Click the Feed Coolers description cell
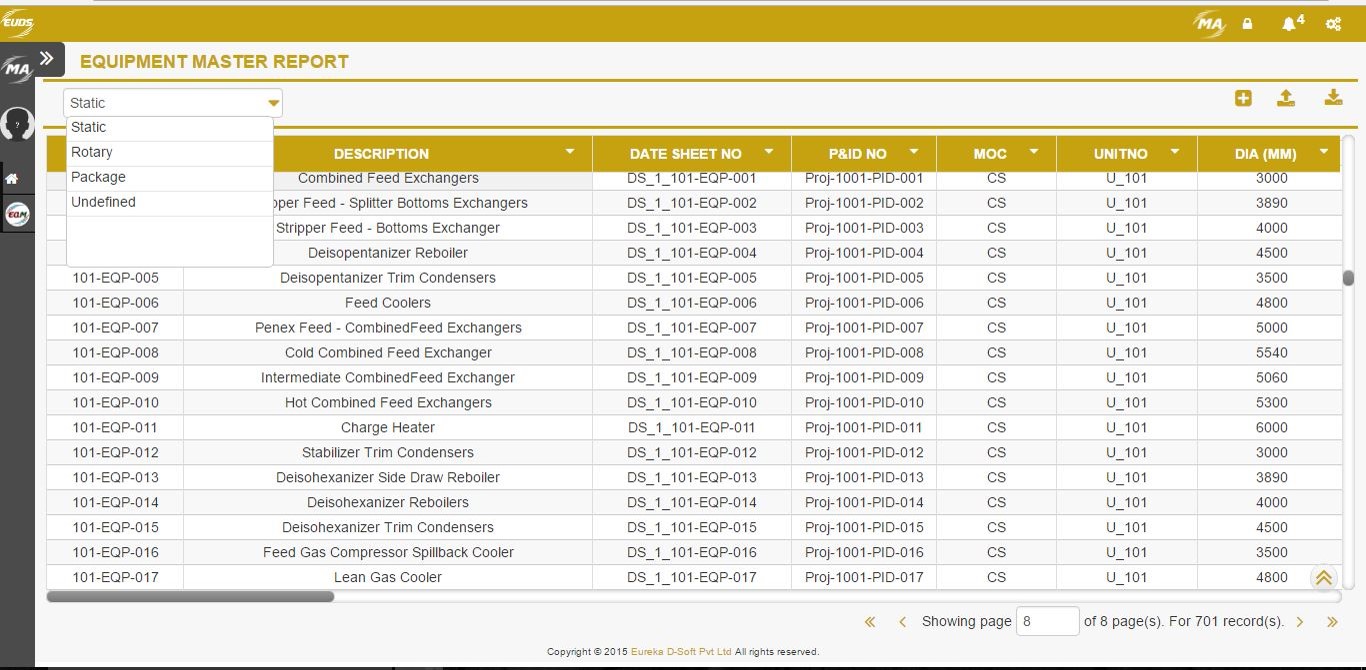 388,303
